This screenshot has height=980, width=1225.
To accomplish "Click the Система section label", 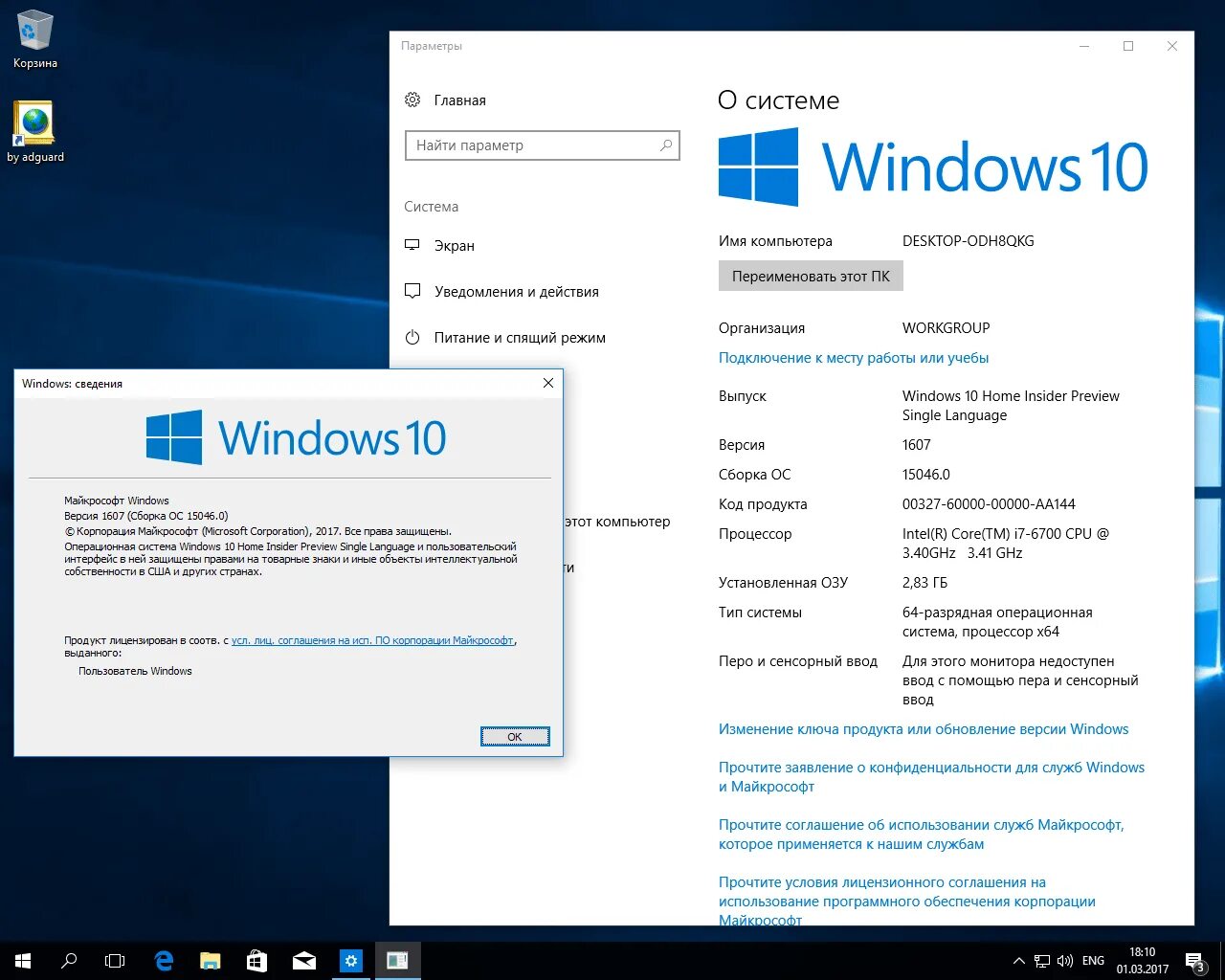I will coord(431,207).
